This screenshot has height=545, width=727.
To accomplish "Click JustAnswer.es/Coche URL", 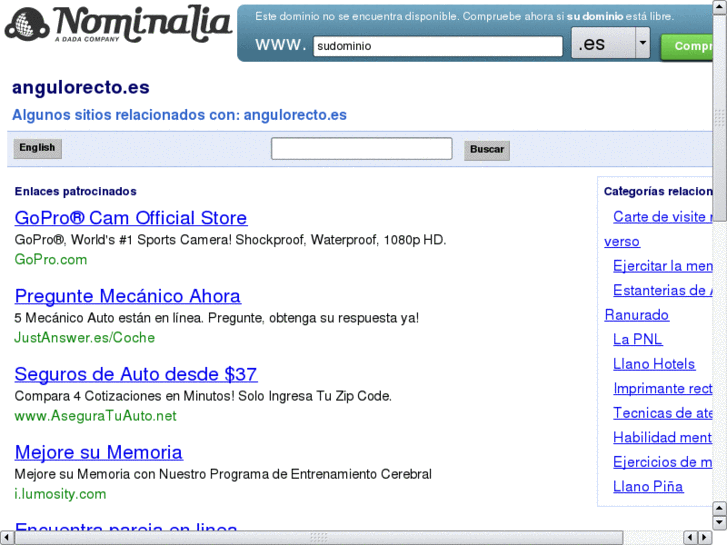I will point(84,338).
